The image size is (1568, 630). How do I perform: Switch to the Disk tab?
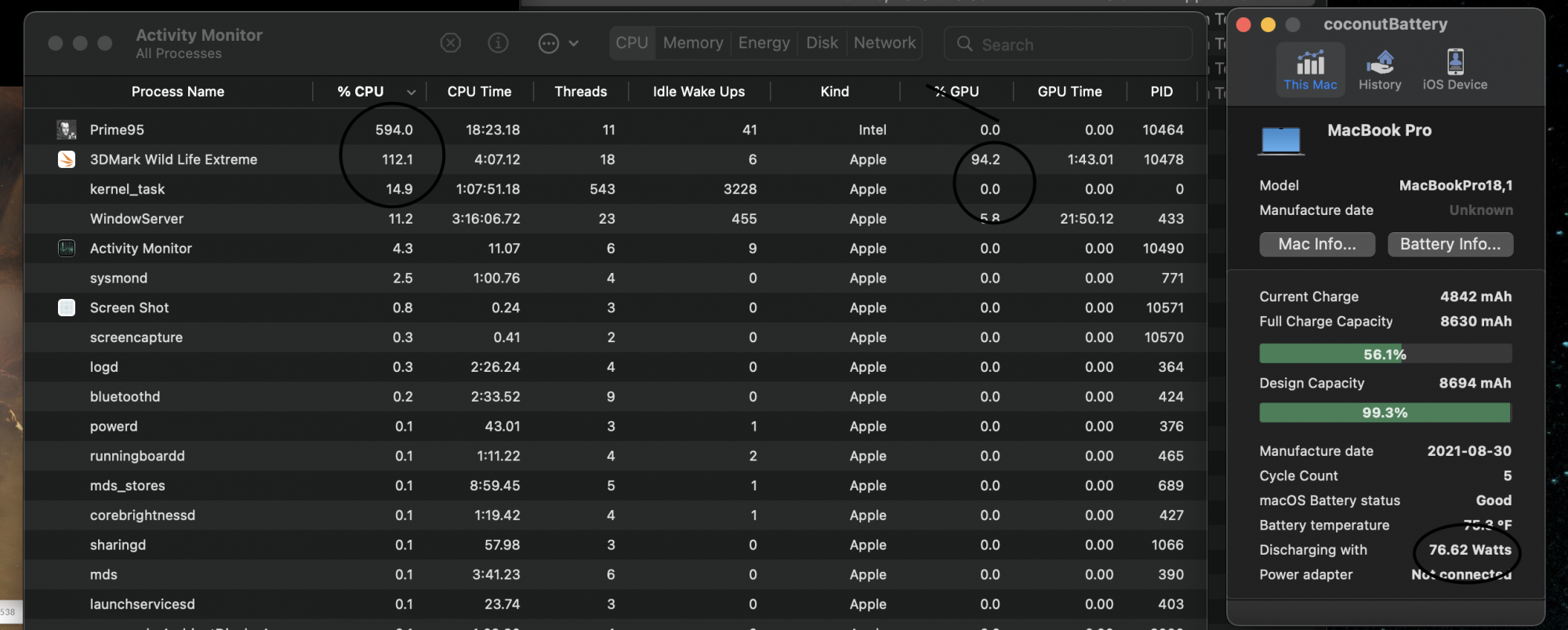click(822, 43)
